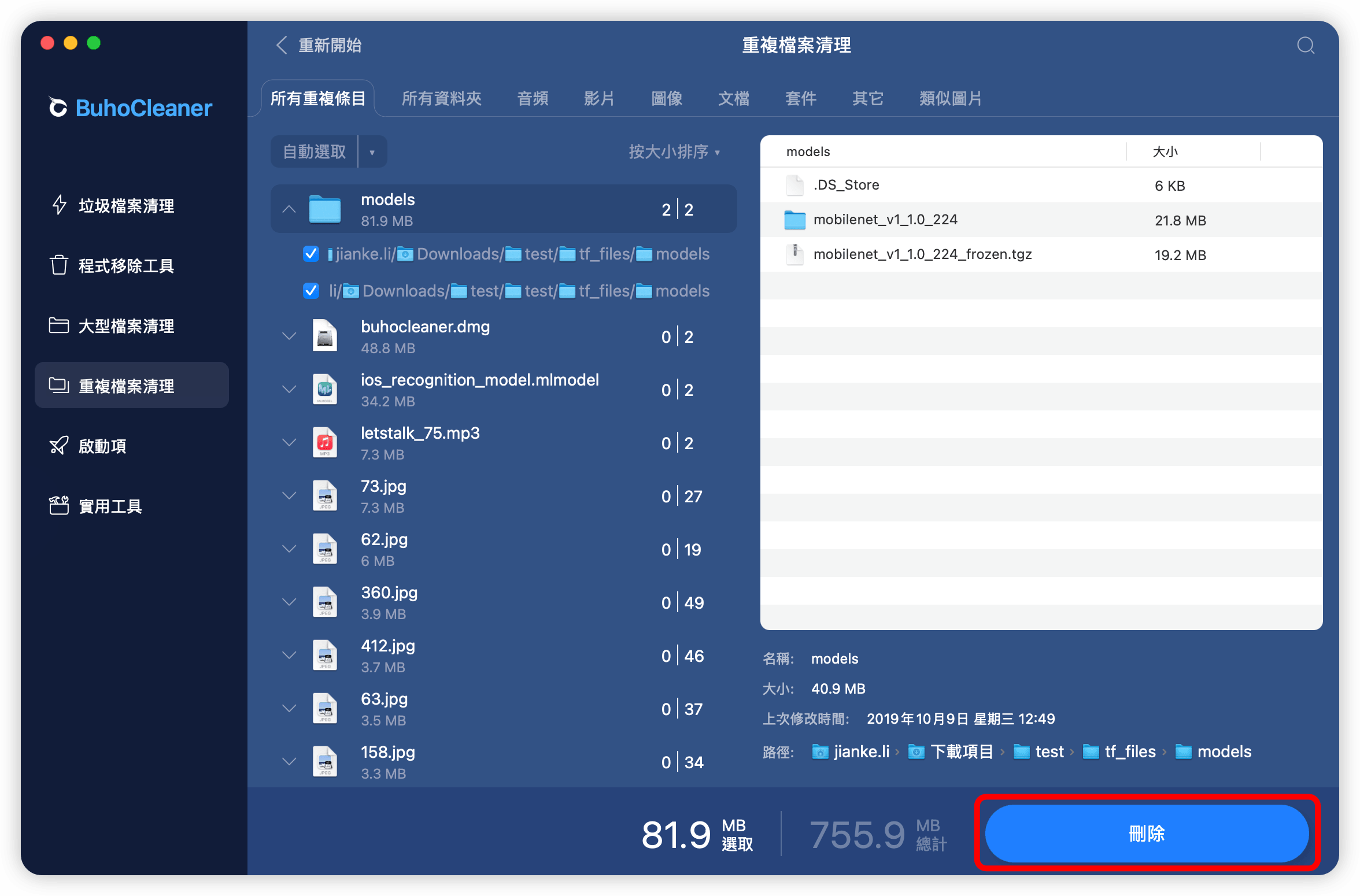Click the 158.jpg image file icon
Viewport: 1360px width, 896px height.
click(x=325, y=762)
